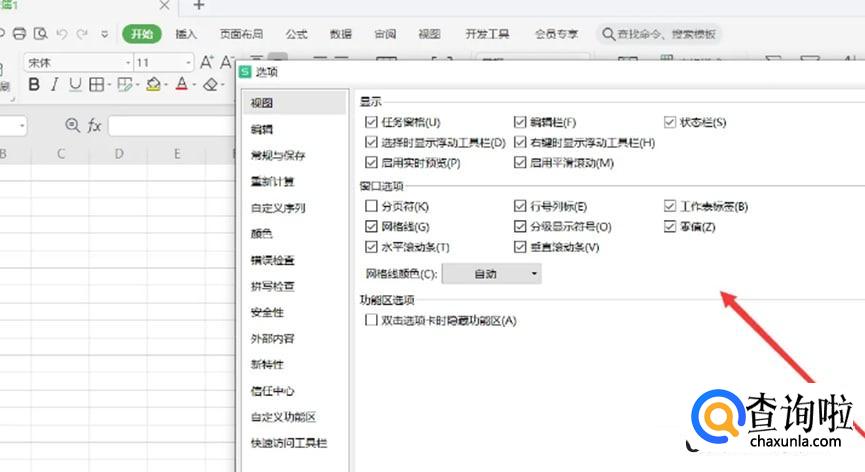Redo the last action
Viewport: 865px width, 472px height.
pyautogui.click(x=82, y=34)
